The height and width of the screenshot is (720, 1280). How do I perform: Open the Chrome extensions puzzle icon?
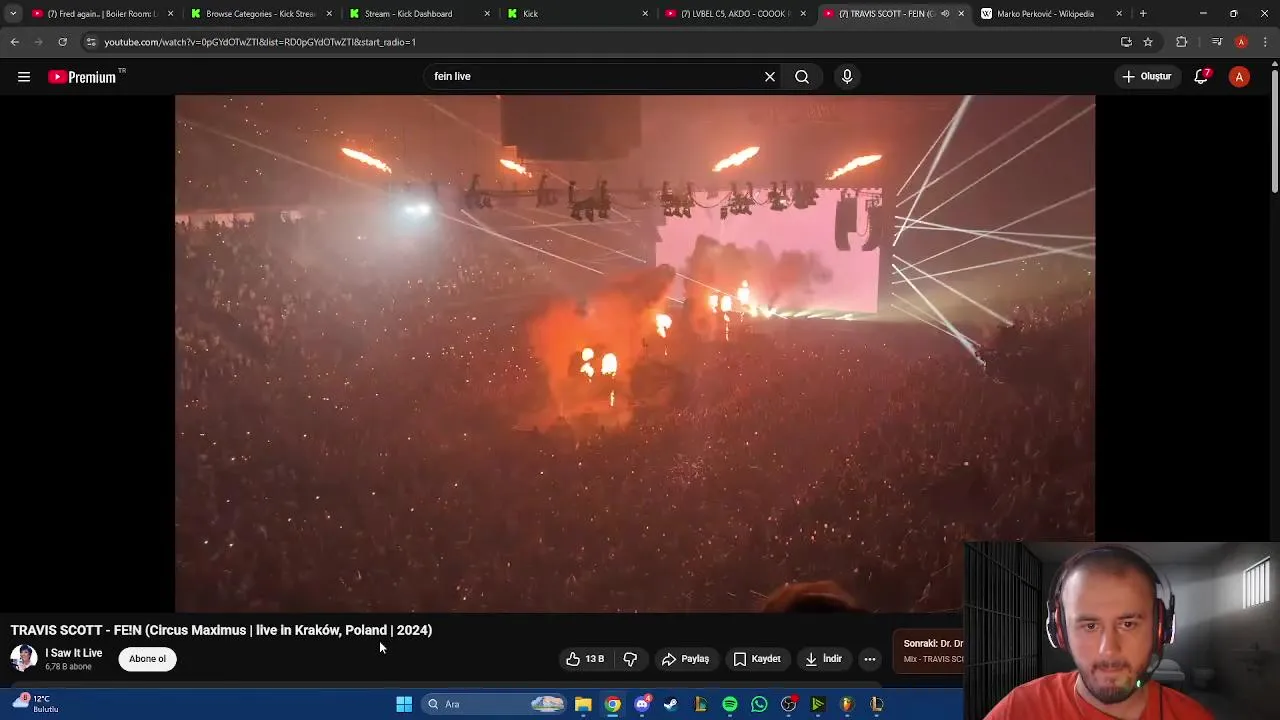pyautogui.click(x=1182, y=42)
